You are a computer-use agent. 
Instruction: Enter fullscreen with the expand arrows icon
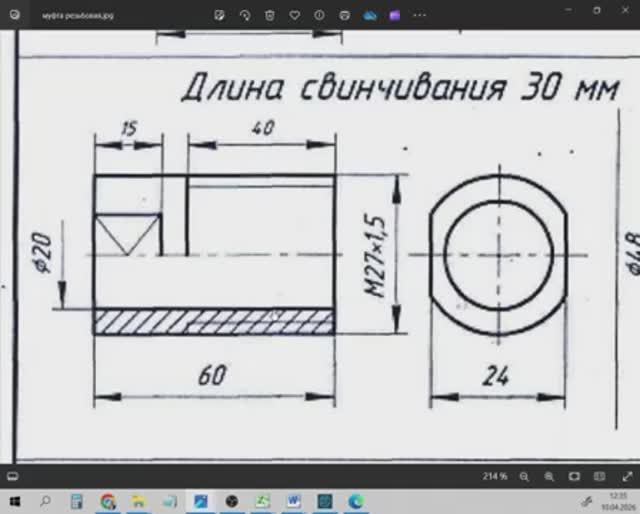coord(627,476)
